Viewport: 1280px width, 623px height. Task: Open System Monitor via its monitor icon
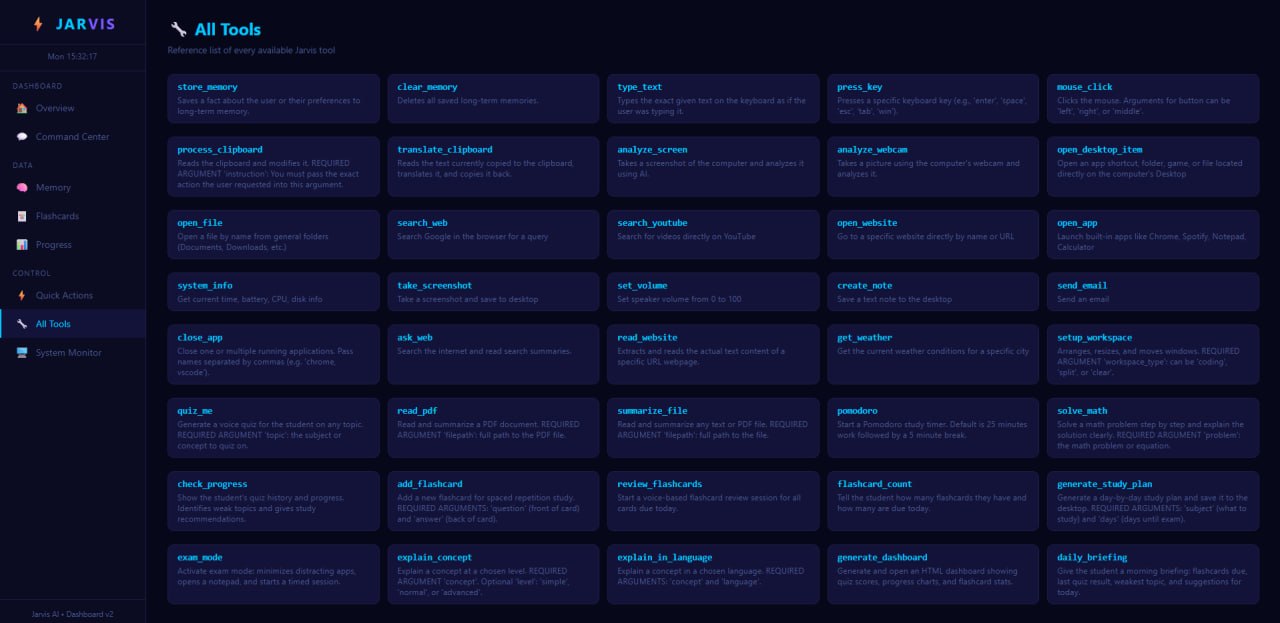point(22,353)
